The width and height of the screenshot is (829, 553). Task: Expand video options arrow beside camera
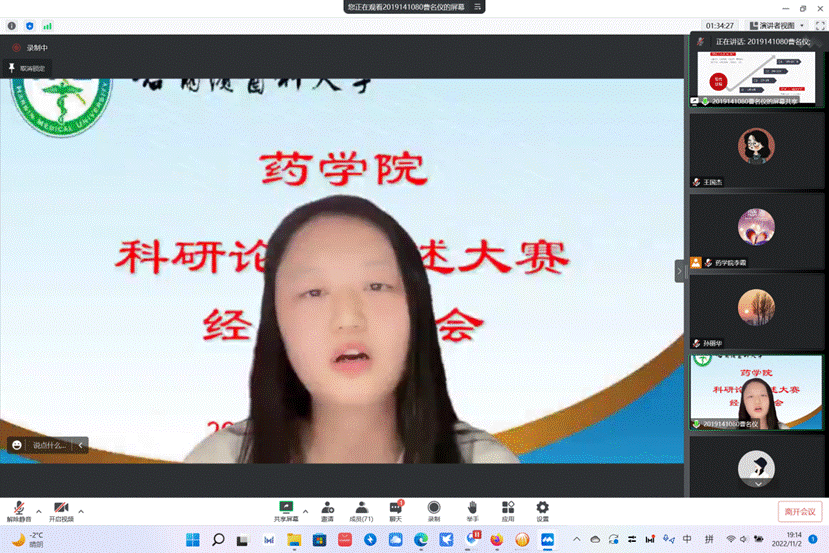tap(81, 511)
